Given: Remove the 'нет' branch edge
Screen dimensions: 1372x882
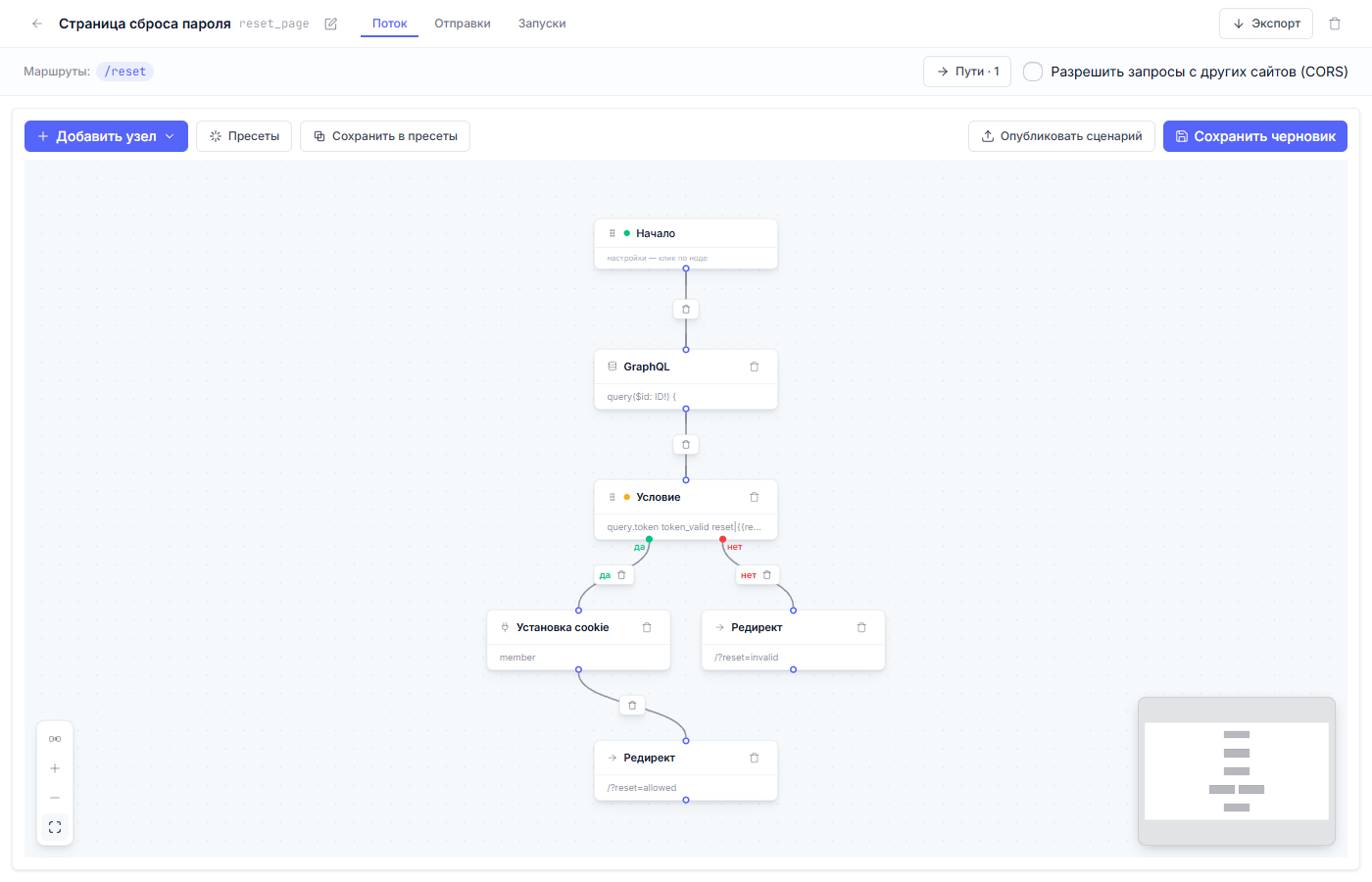Looking at the screenshot, I should coord(767,575).
